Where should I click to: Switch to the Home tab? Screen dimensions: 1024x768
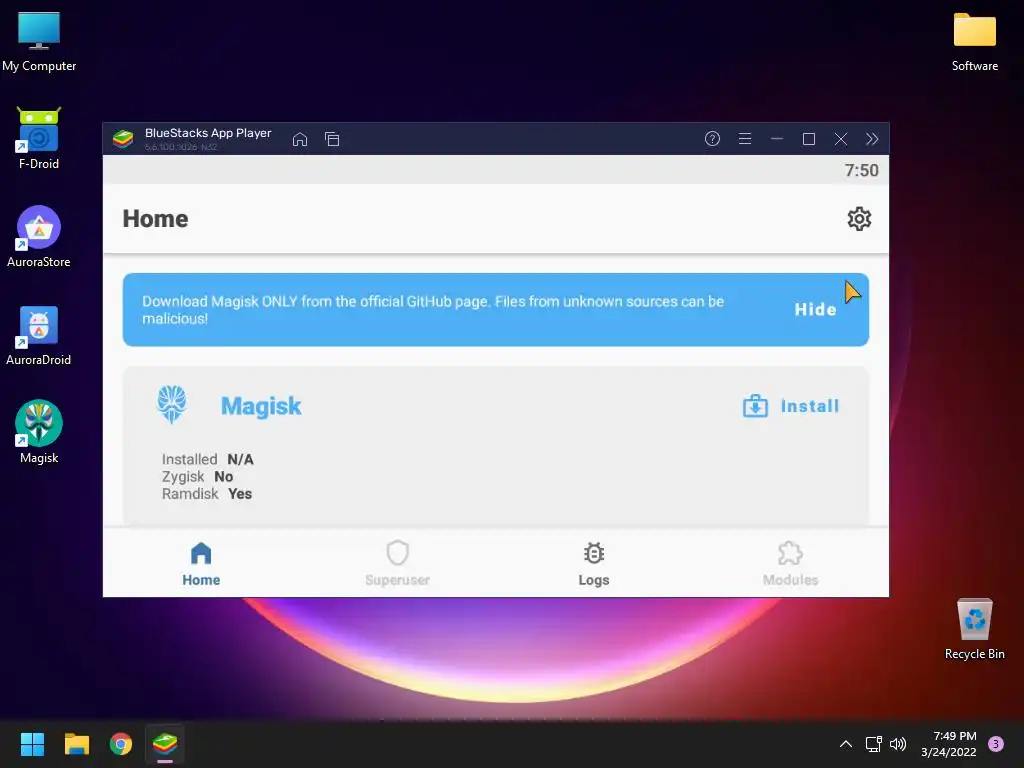(x=201, y=564)
